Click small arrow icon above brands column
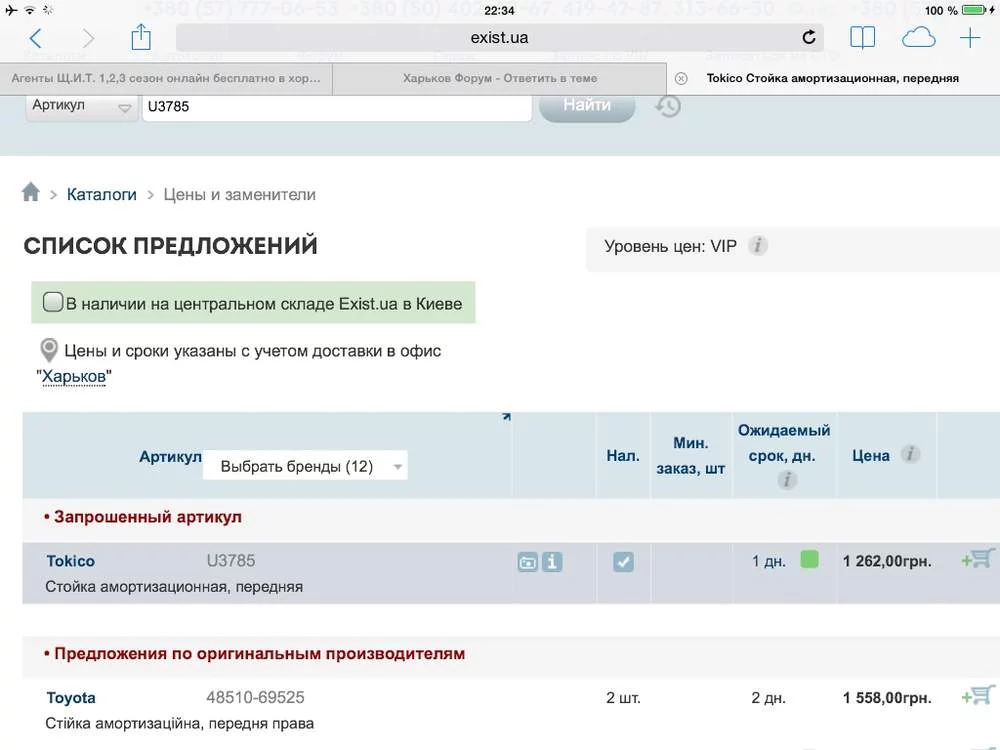 pos(506,416)
